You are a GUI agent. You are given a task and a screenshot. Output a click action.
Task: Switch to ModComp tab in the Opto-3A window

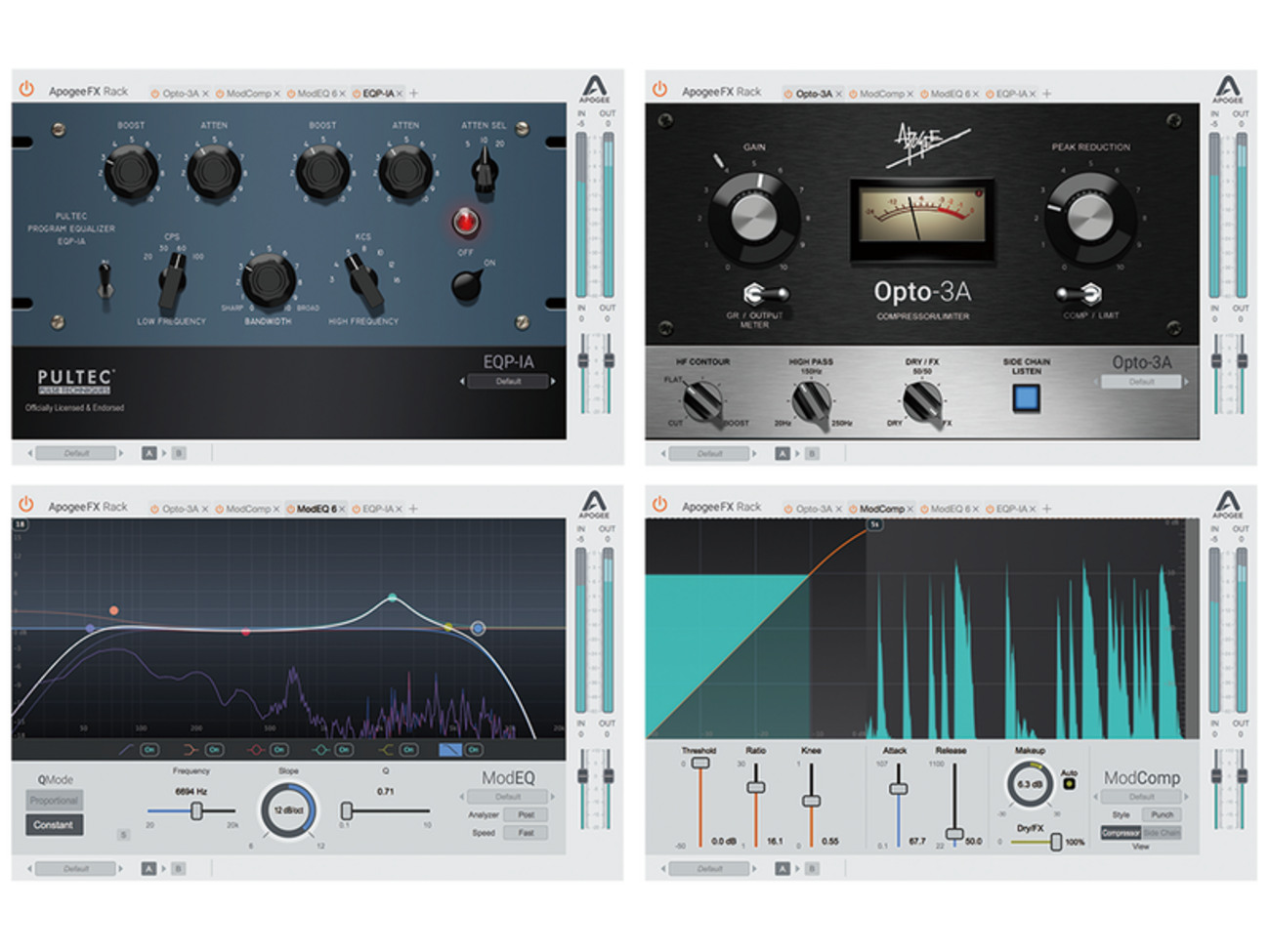tap(881, 94)
